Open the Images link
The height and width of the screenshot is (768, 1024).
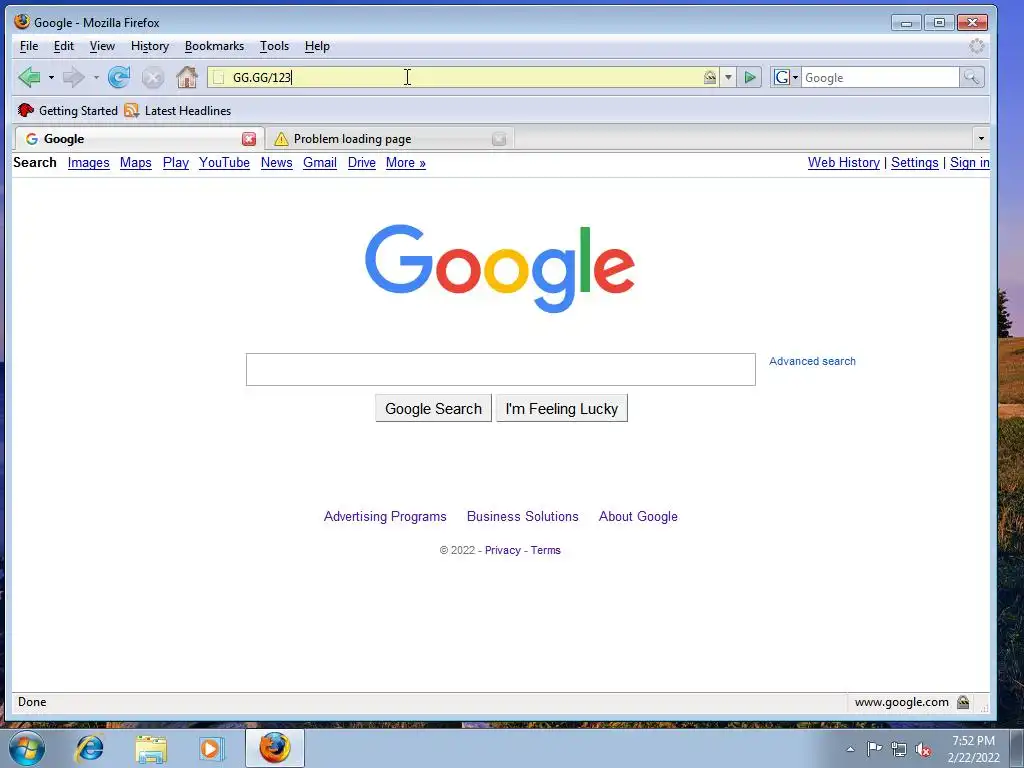click(x=88, y=163)
